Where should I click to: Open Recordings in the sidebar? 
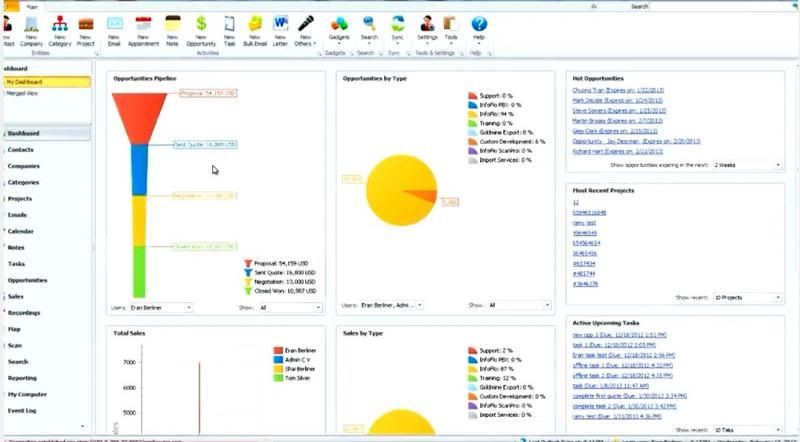23,313
